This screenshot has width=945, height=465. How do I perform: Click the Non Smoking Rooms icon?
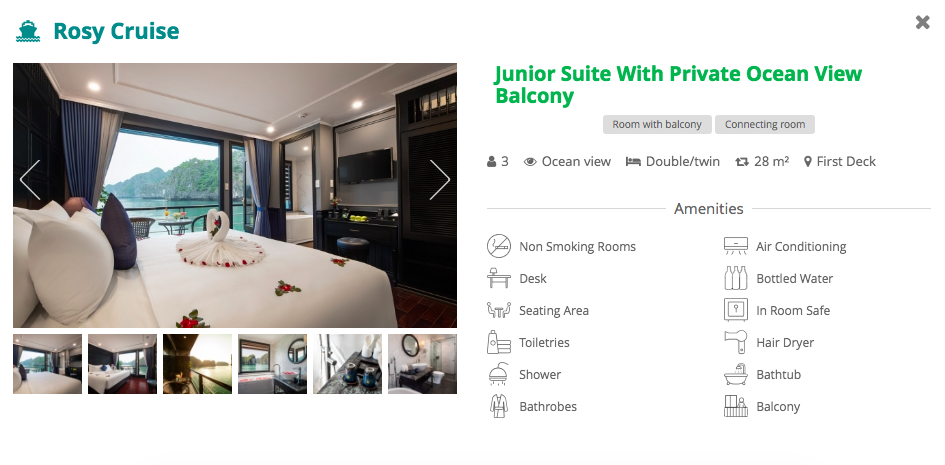coord(498,246)
